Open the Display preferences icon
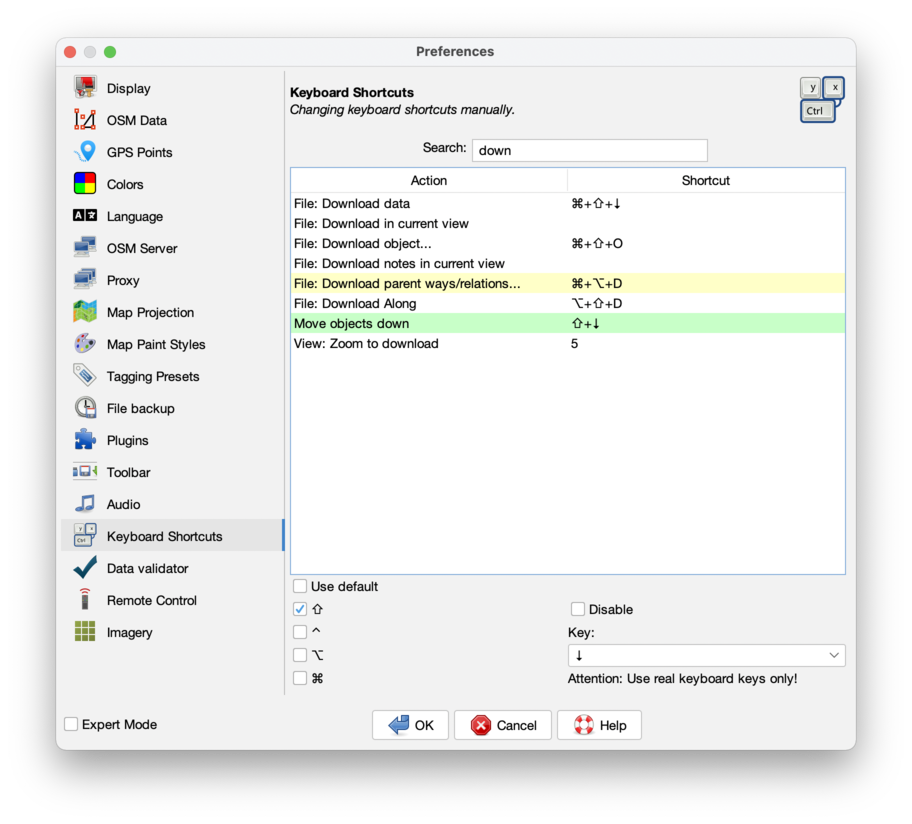Viewport: 912px width, 824px height. click(x=85, y=88)
